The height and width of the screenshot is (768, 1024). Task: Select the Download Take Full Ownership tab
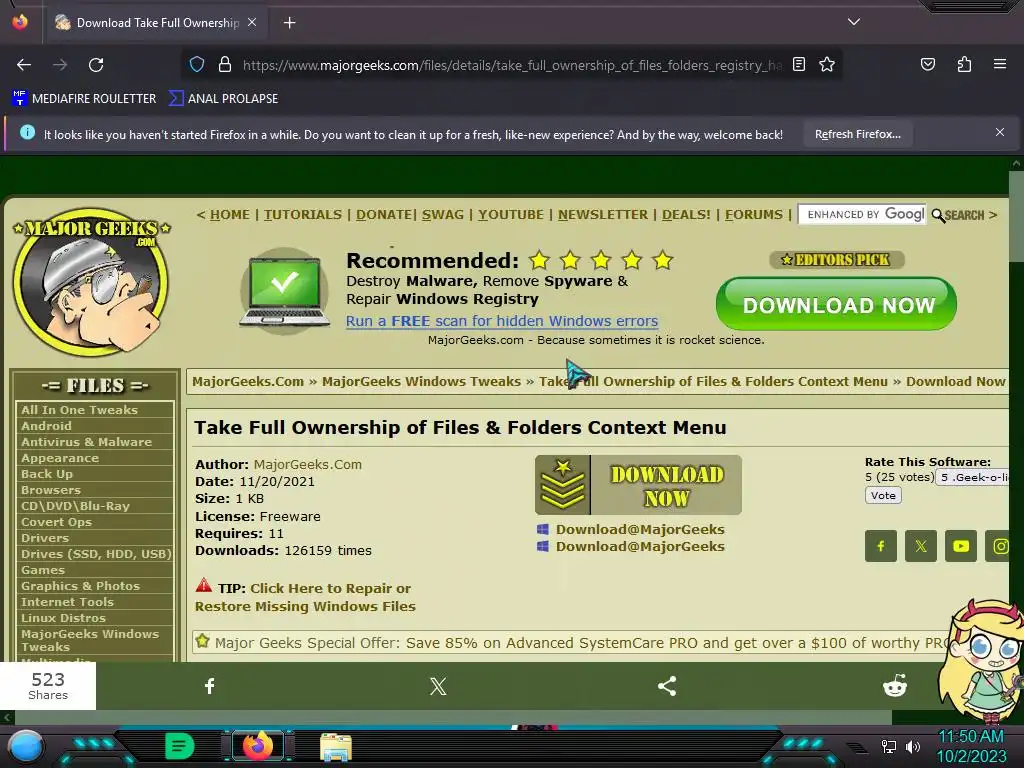tap(157, 23)
